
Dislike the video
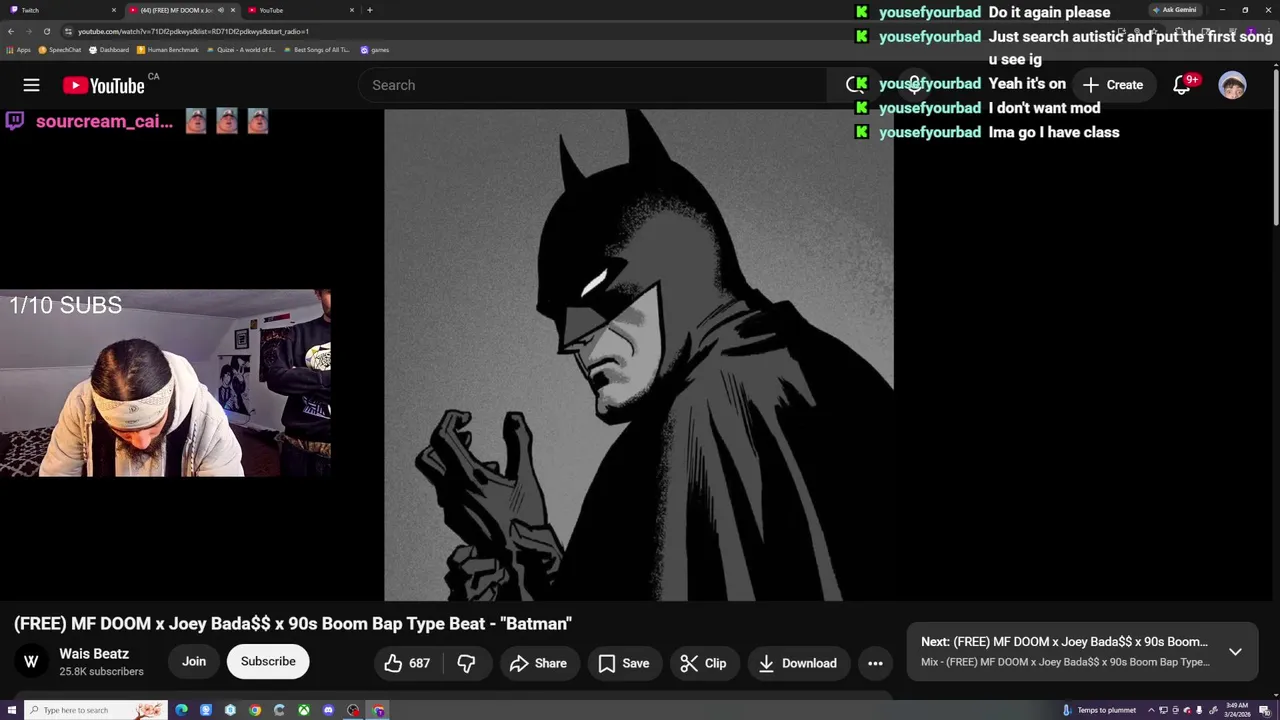click(x=466, y=663)
